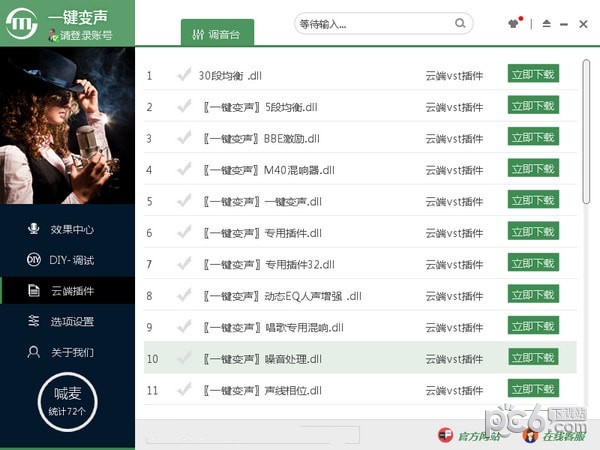Click the singer photo thumbnail
The height and width of the screenshot is (450, 600).
tap(67, 126)
